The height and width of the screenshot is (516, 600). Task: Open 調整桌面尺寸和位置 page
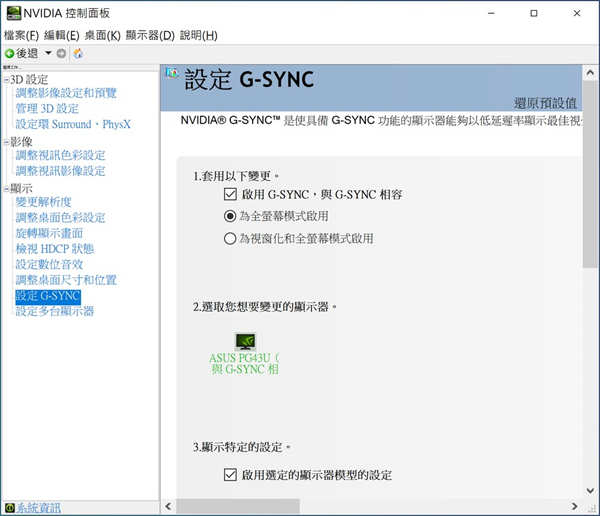point(66,280)
